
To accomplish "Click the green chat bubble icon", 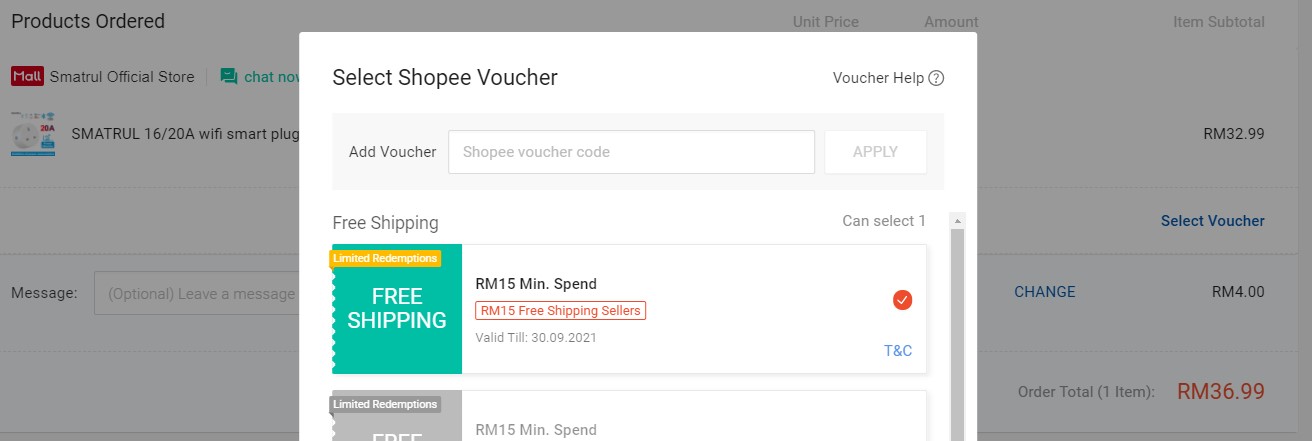I will tap(229, 77).
